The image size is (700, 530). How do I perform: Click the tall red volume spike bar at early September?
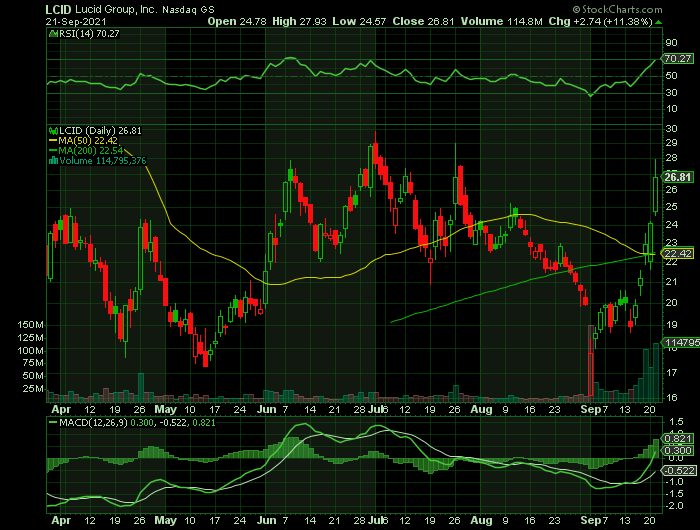(x=591, y=361)
